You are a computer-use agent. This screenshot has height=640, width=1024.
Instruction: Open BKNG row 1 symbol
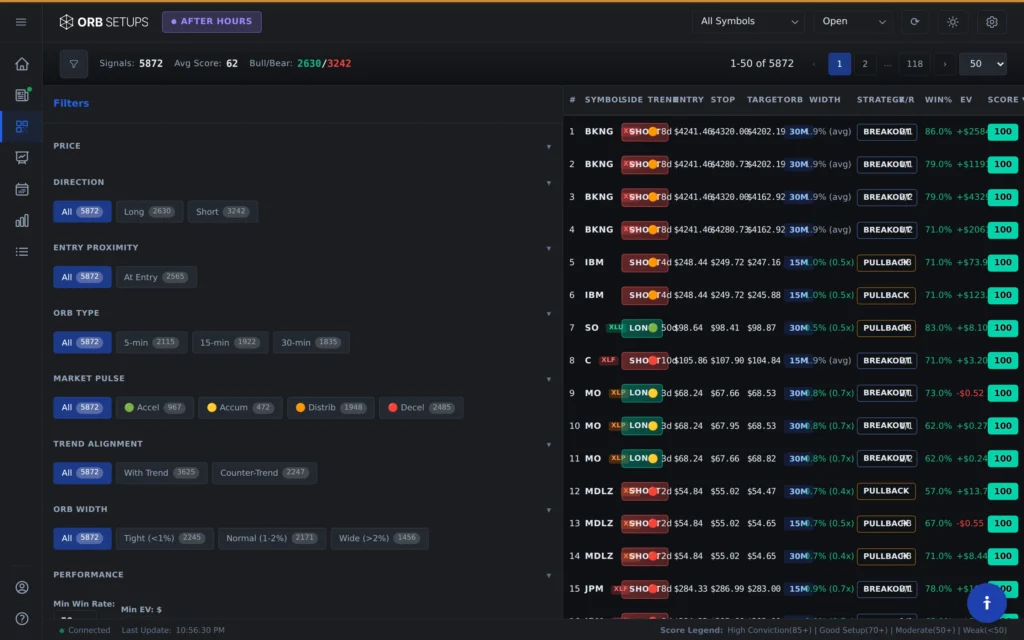point(599,132)
